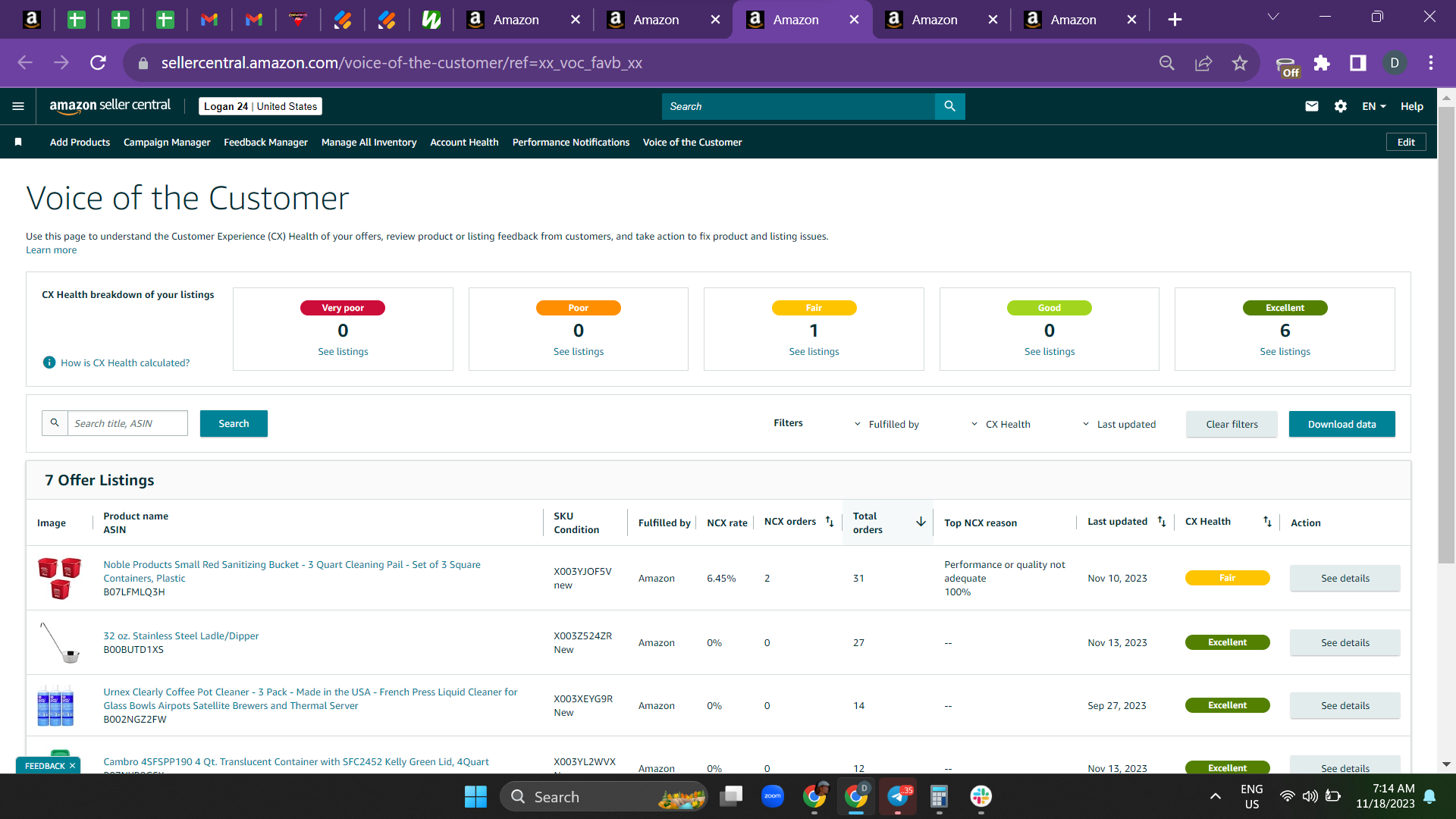The image size is (1456, 819).
Task: Click the magnifier button in the top search bar
Action: 949,106
